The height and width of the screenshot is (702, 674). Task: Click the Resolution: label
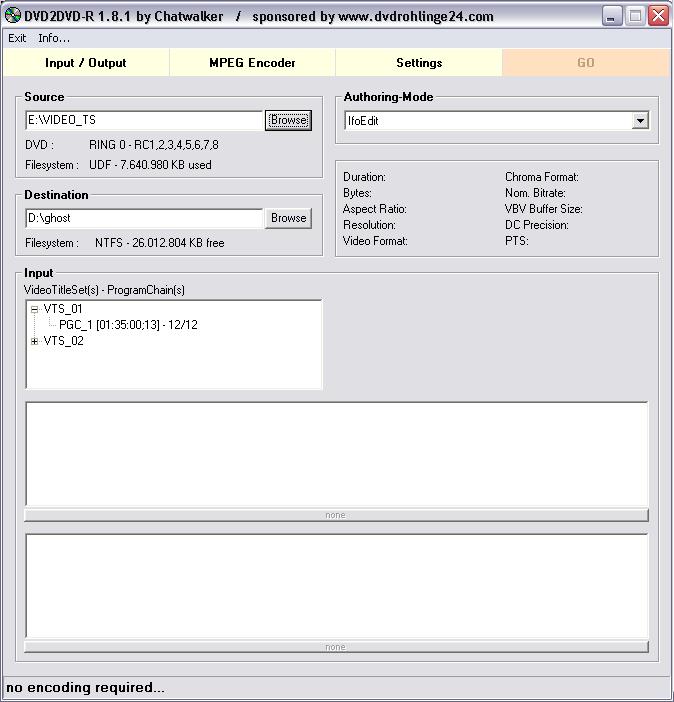(369, 225)
